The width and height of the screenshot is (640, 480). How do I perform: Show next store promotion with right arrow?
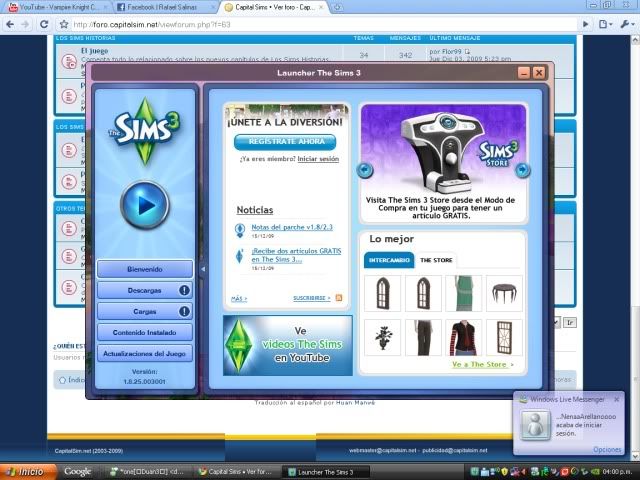point(522,170)
